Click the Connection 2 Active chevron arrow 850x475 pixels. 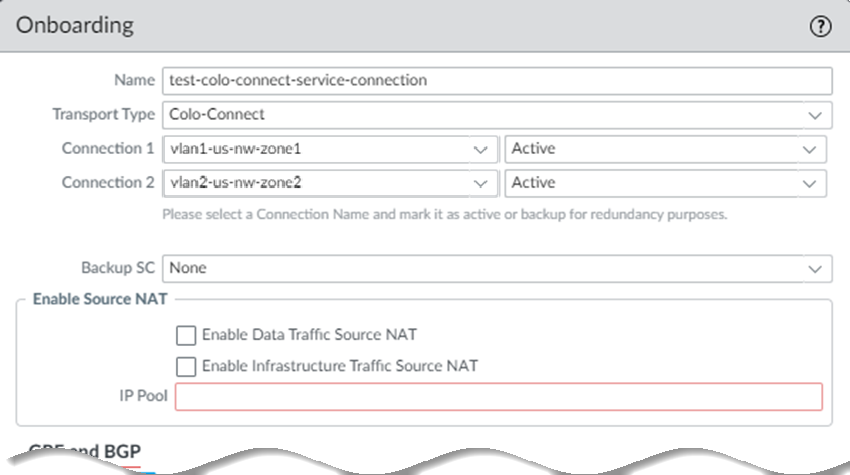[x=809, y=183]
